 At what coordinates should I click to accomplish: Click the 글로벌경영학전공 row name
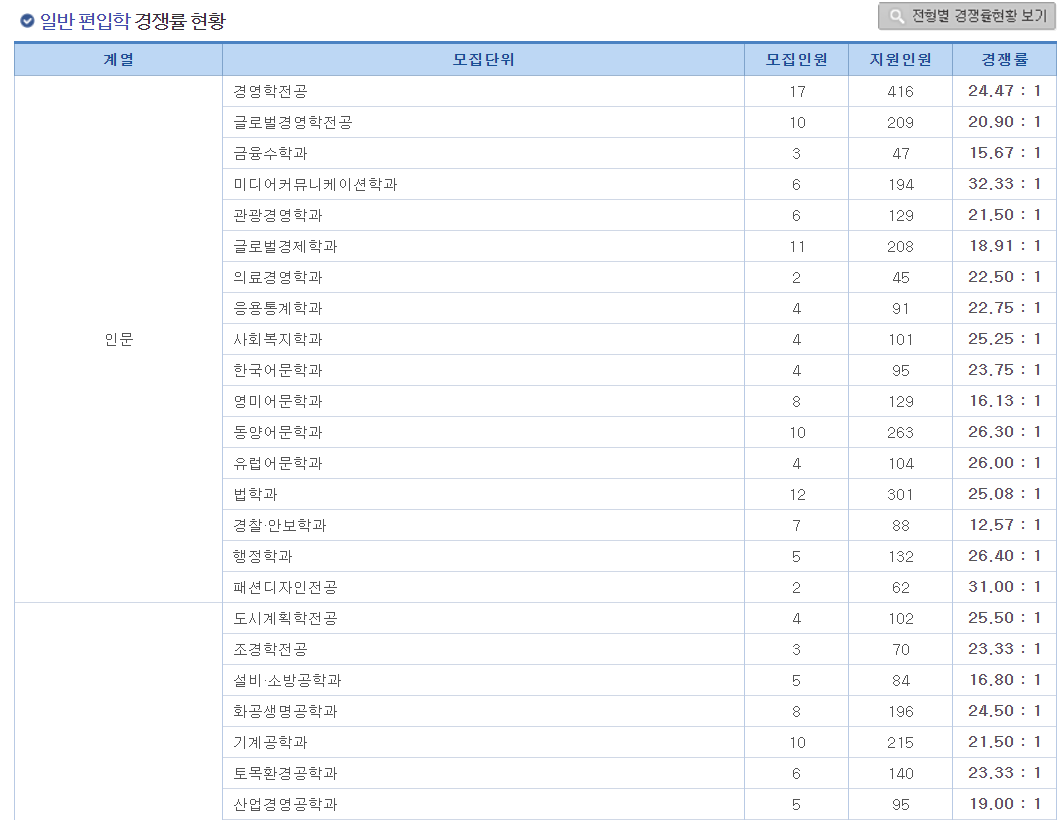coord(293,122)
